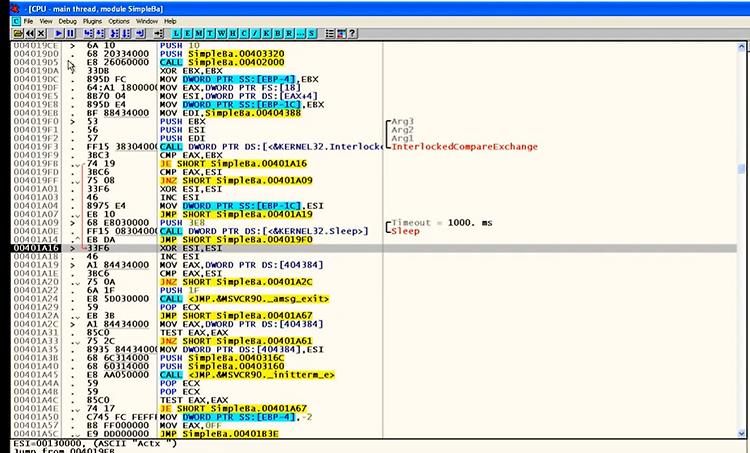Click PUSH SimpleBa.00403320 instruction
The image size is (750, 453).
point(222,54)
